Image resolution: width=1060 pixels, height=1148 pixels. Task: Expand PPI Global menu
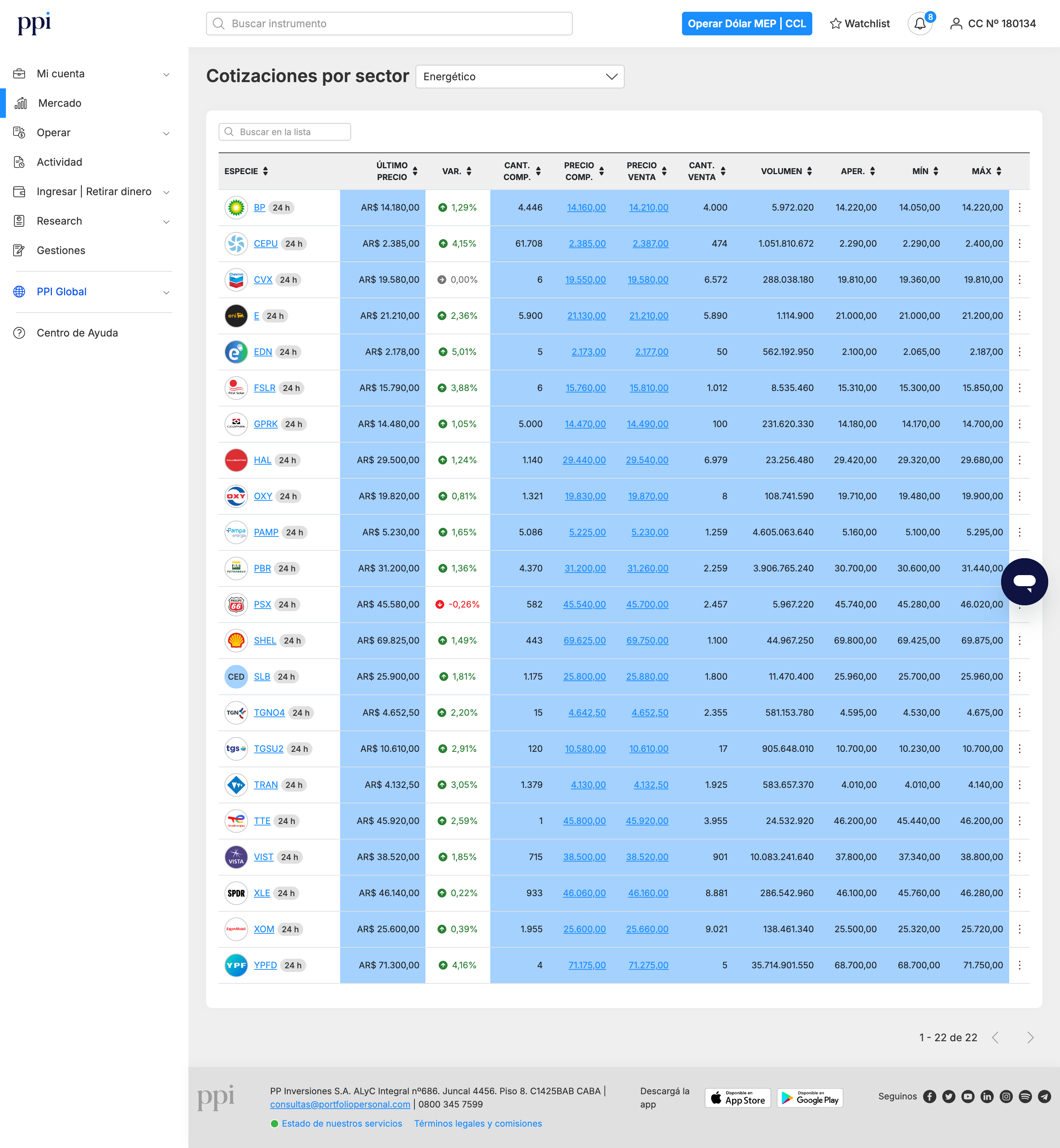point(166,292)
